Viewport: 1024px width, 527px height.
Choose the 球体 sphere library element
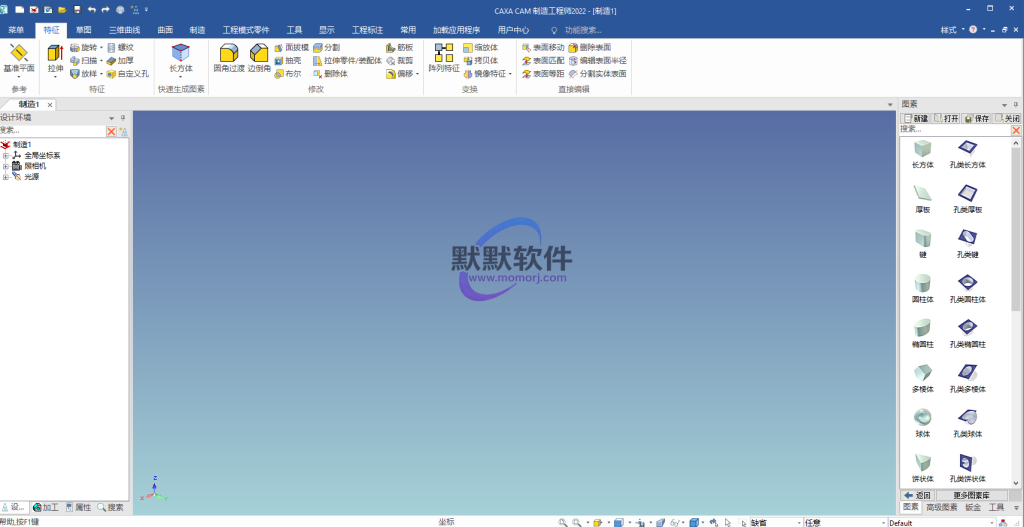click(x=922, y=419)
